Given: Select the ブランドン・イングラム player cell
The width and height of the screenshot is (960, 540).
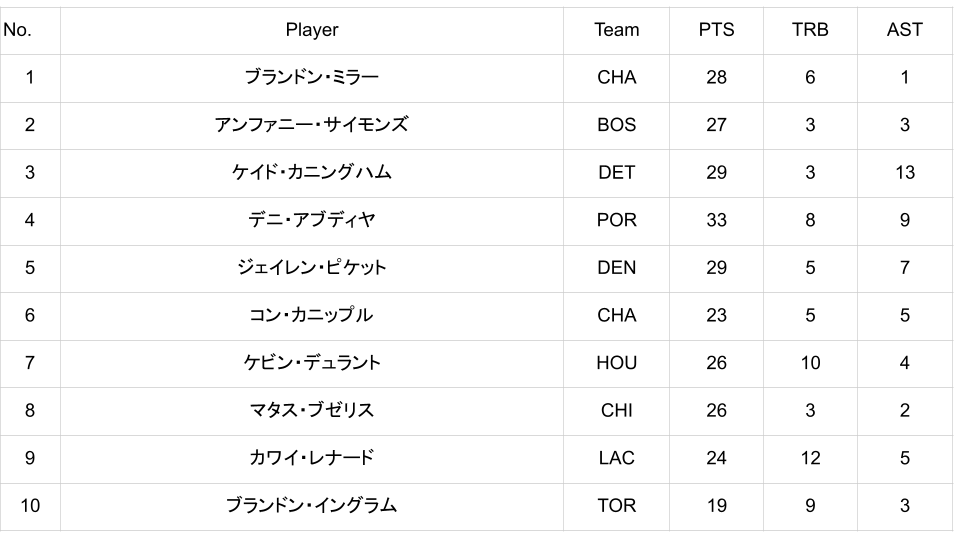Looking at the screenshot, I should click(x=312, y=506).
